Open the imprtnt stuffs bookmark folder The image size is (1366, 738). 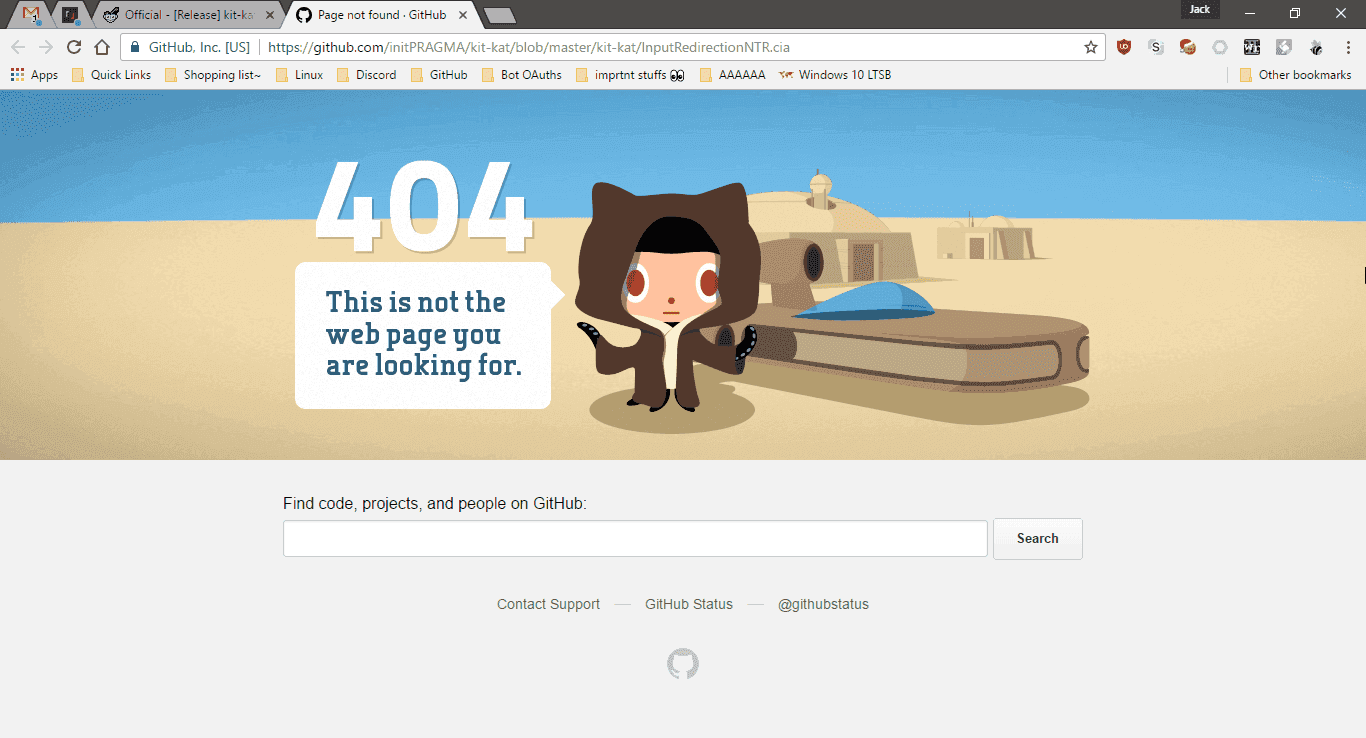[x=631, y=75]
